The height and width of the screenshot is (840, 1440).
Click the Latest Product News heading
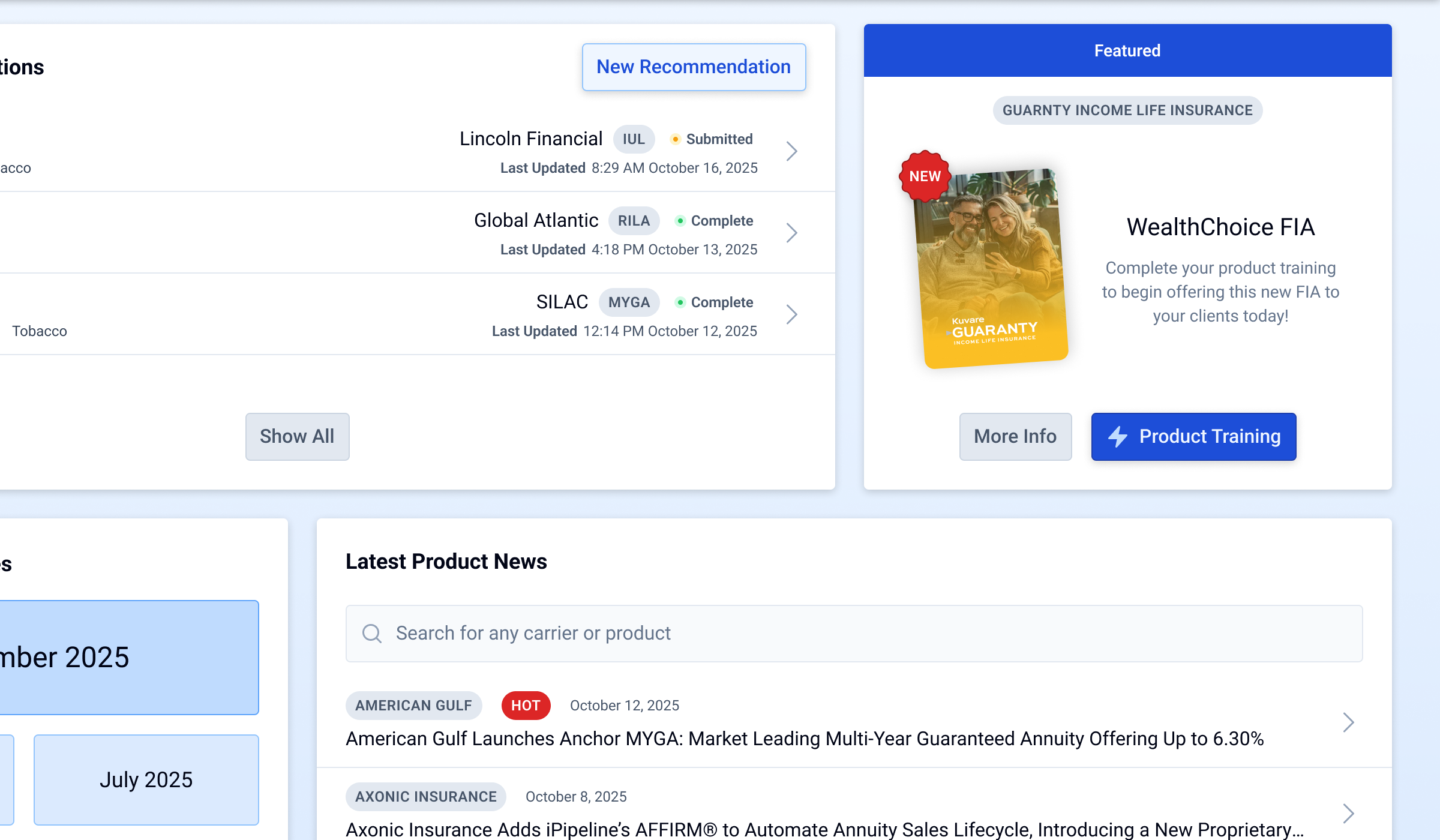coord(446,562)
